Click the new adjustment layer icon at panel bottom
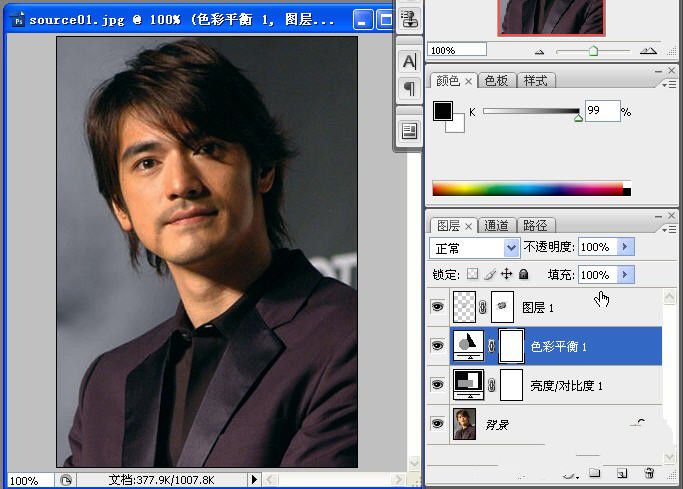The width and height of the screenshot is (683, 489). point(569,475)
